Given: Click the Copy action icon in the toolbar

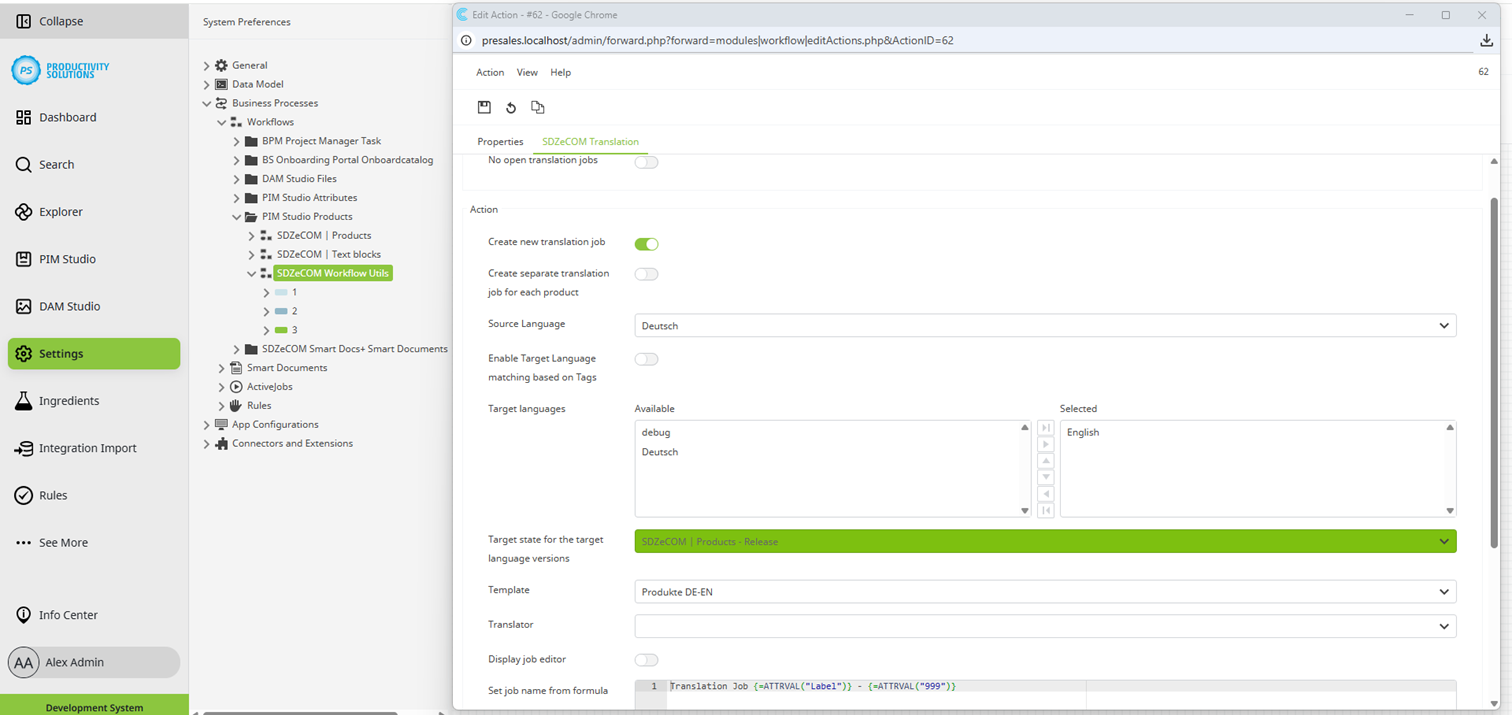Looking at the screenshot, I should (537, 107).
